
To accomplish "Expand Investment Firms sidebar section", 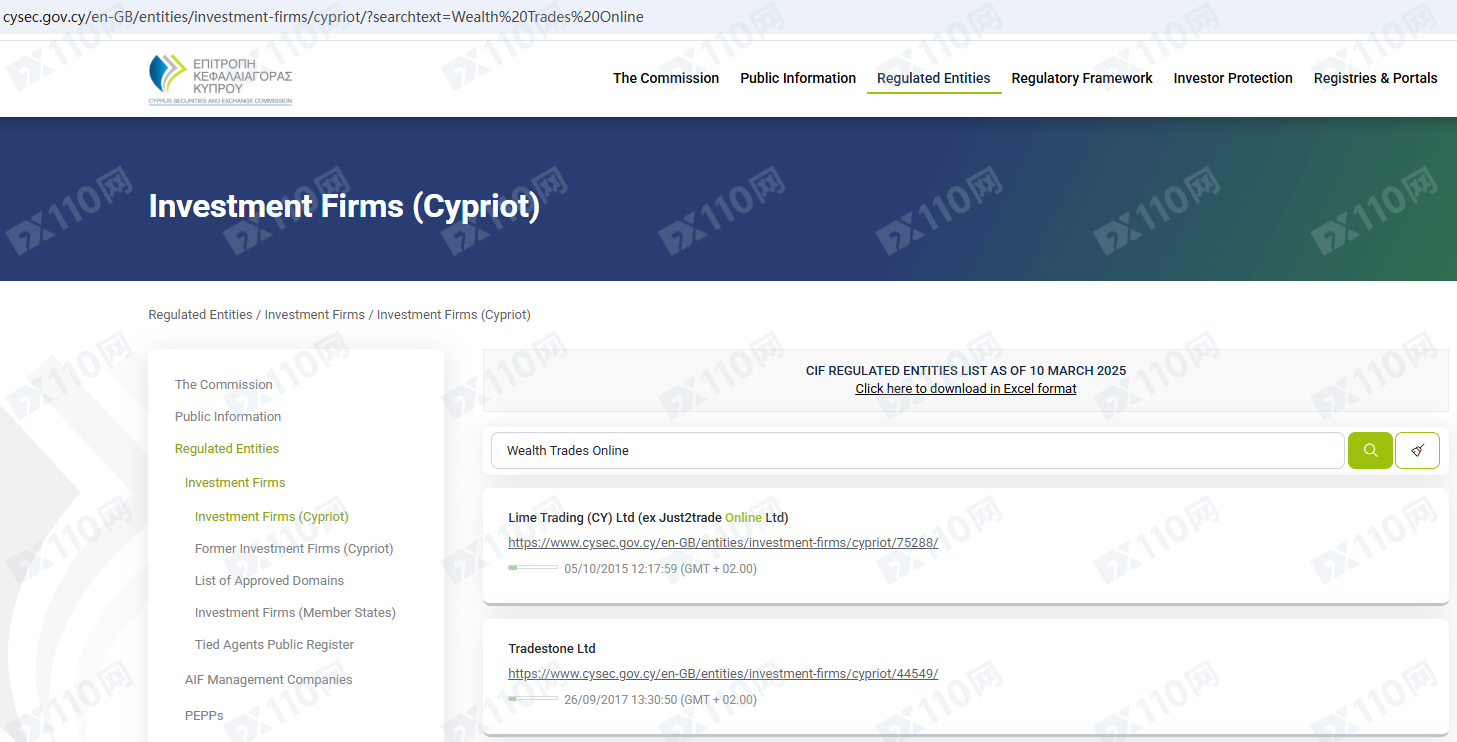I will (x=235, y=483).
